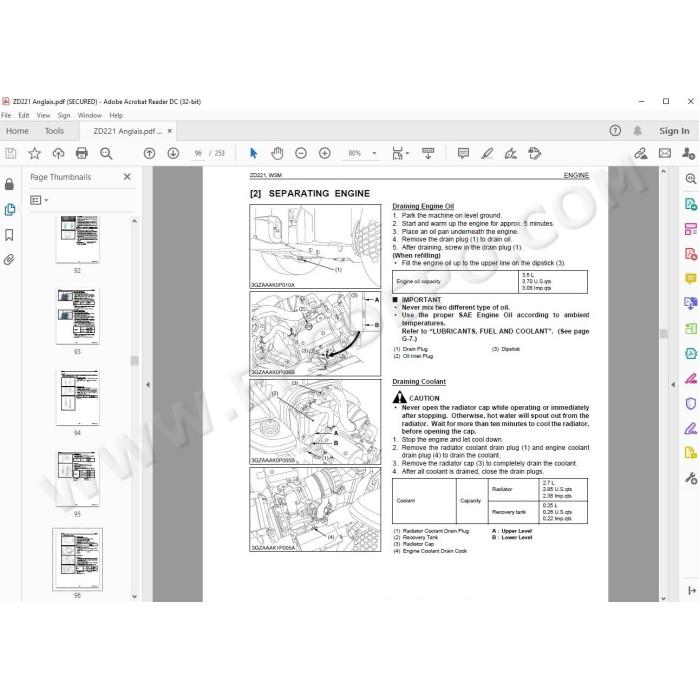Image resolution: width=700 pixels, height=700 pixels.
Task: Open the Add comment tool
Action: [x=463, y=154]
